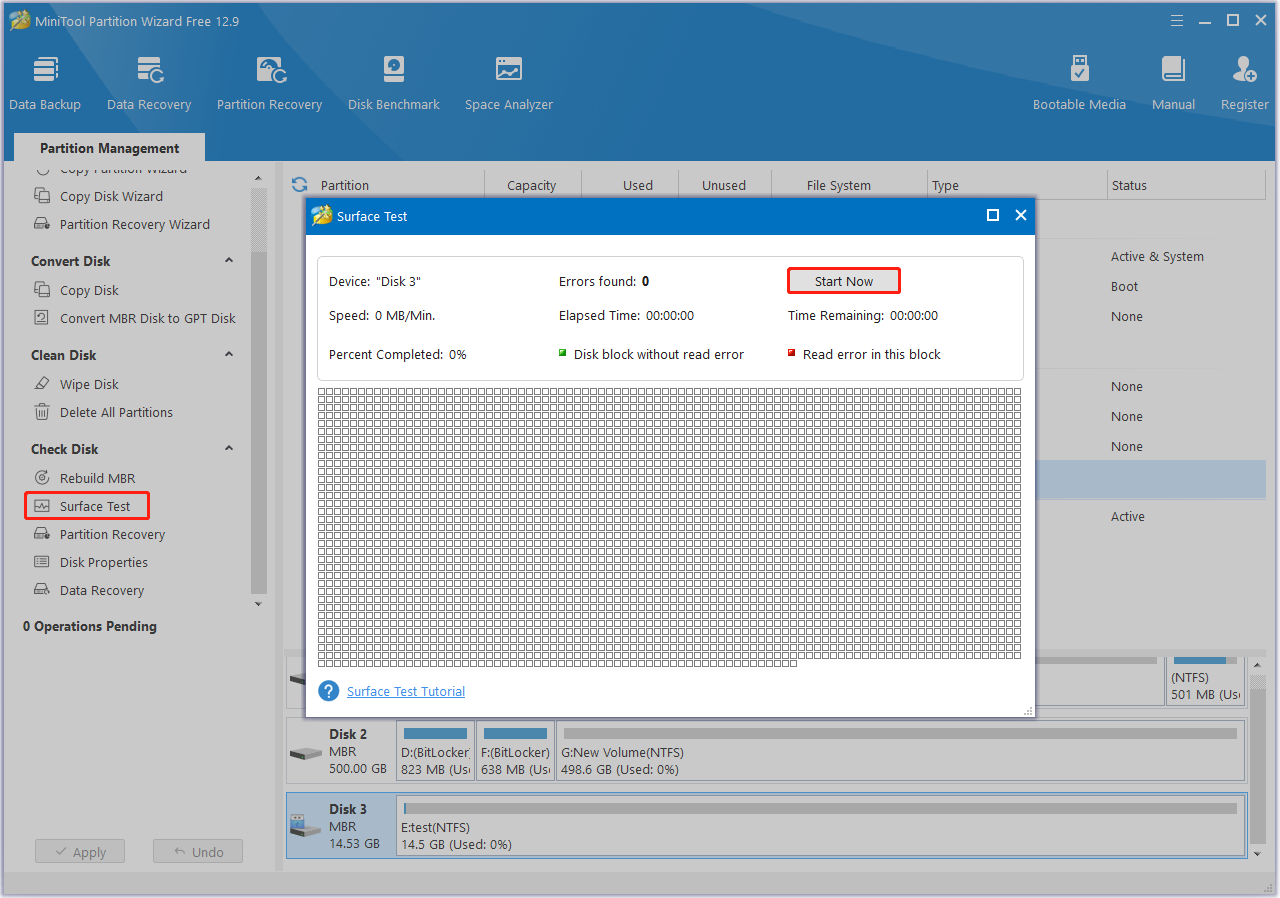
Task: Click the Surface Test icon in the sidebar
Action: [x=42, y=506]
